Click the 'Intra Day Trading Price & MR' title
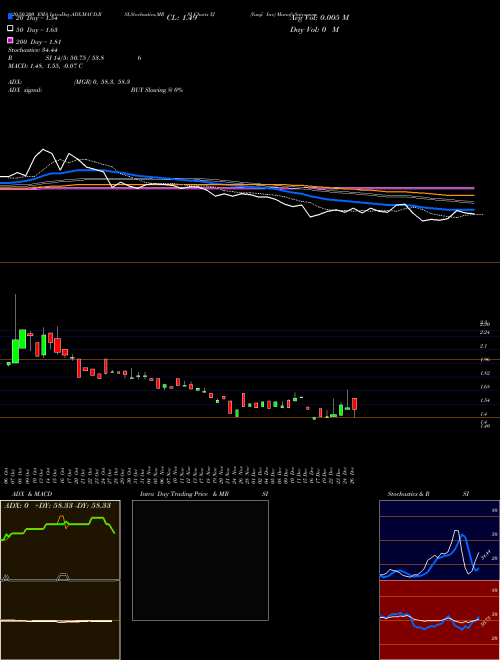This screenshot has width=500, height=660. tap(184, 494)
